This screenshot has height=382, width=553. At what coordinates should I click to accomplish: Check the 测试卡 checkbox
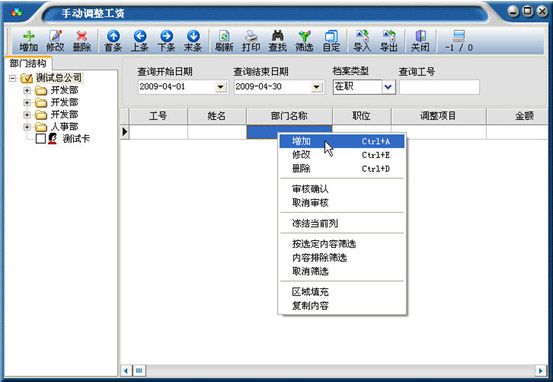pyautogui.click(x=41, y=139)
